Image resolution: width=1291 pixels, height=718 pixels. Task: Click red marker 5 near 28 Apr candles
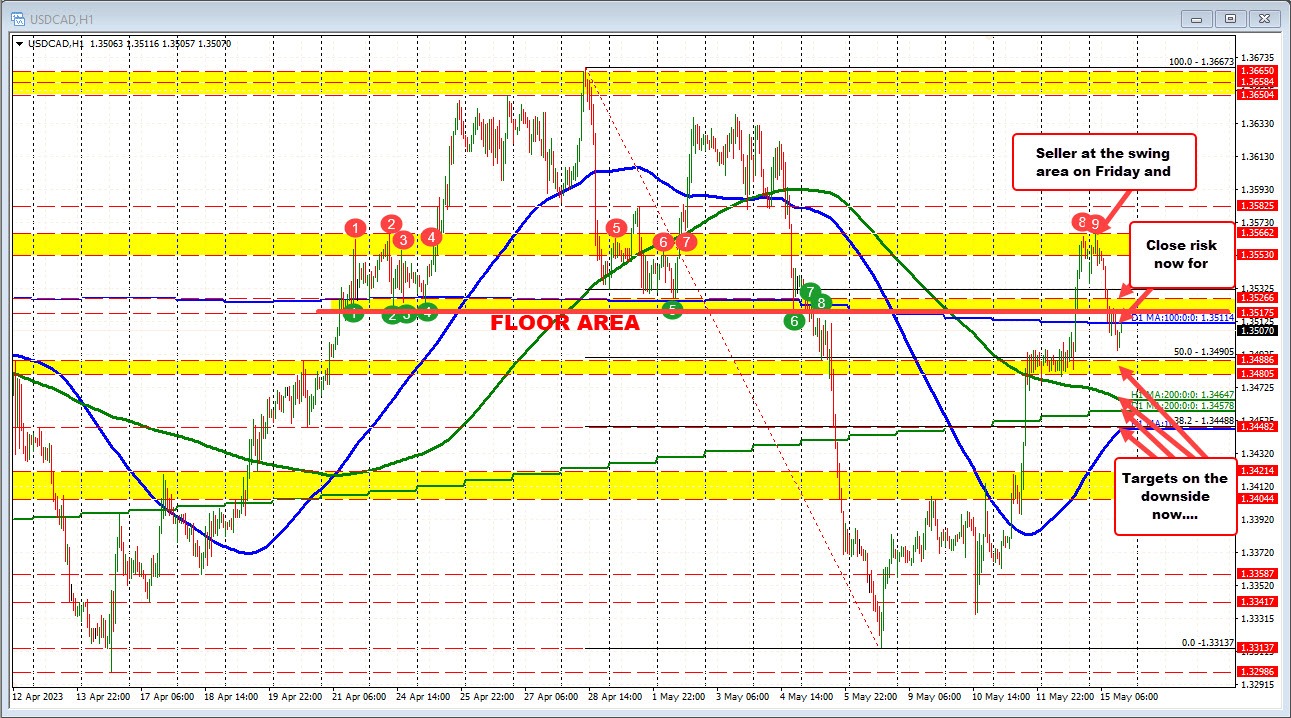[616, 227]
